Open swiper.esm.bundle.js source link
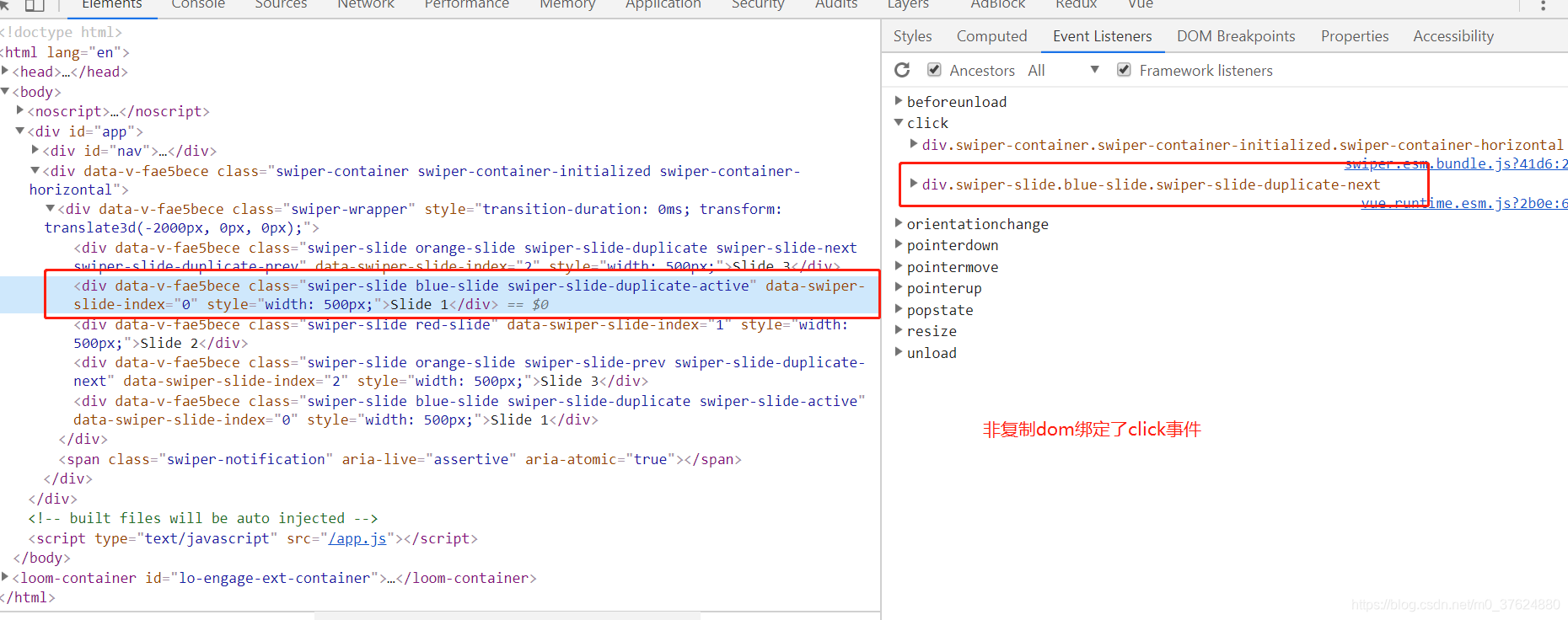Viewport: 1568px width, 620px height. (1456, 163)
